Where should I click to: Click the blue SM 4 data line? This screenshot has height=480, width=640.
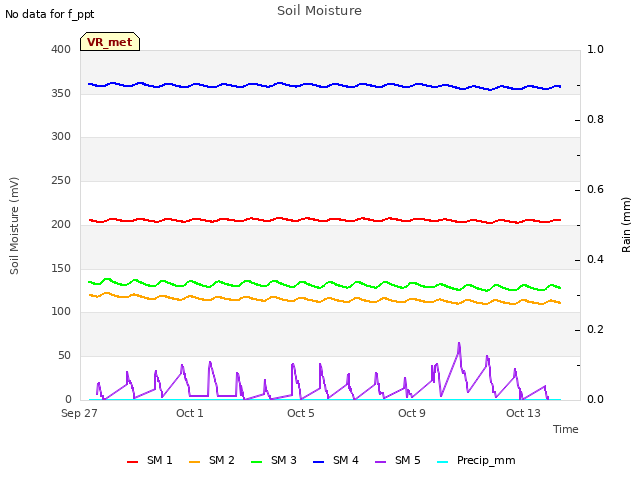324,86
